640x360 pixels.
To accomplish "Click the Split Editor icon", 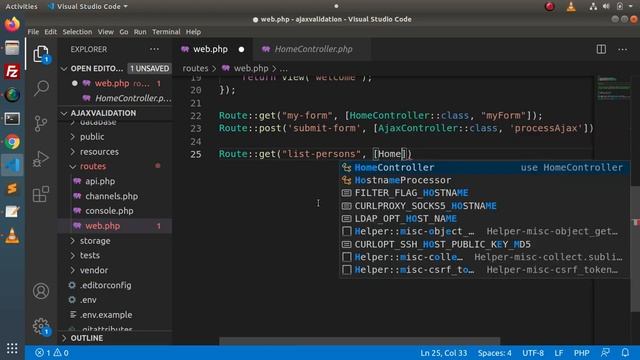I will 601,49.
